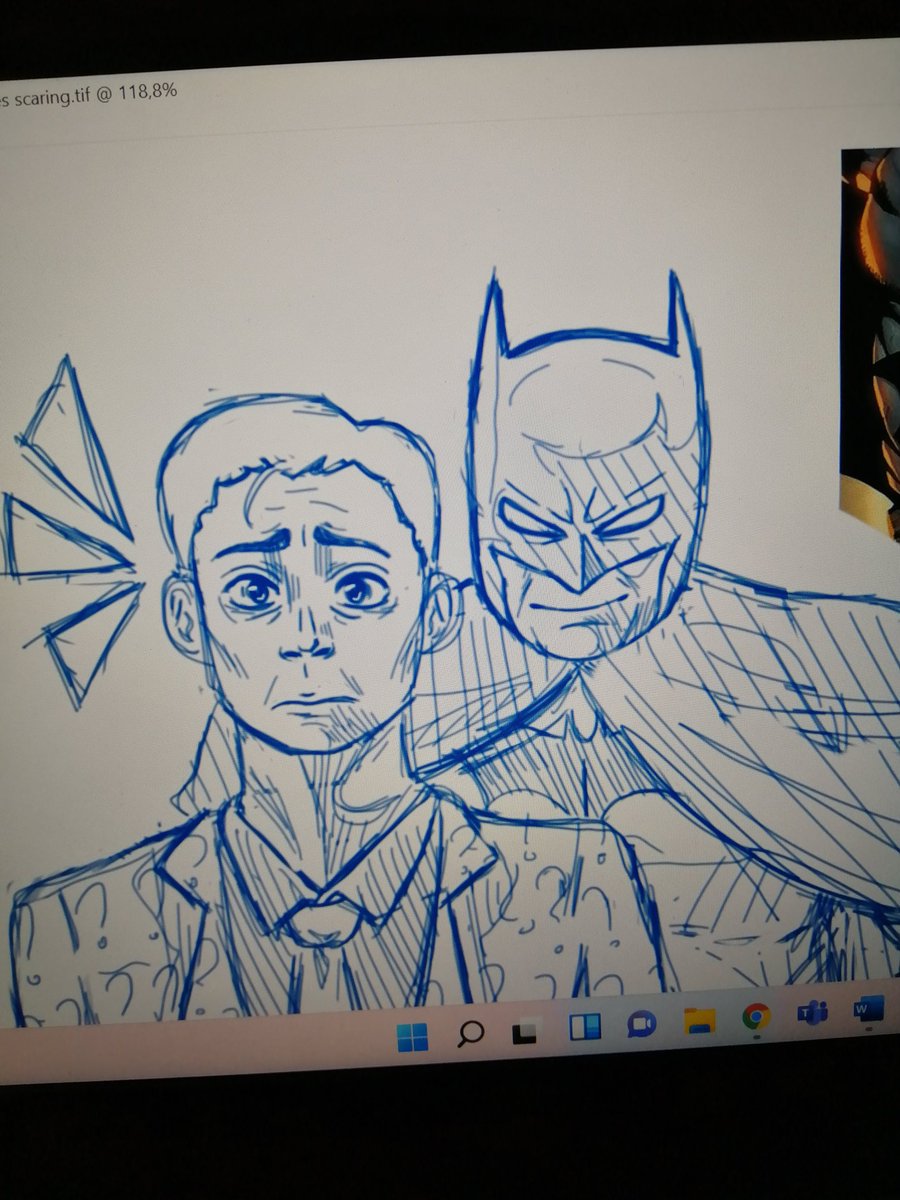Select the dark app icon beside Search
This screenshot has height=1200, width=900.
[x=524, y=1030]
